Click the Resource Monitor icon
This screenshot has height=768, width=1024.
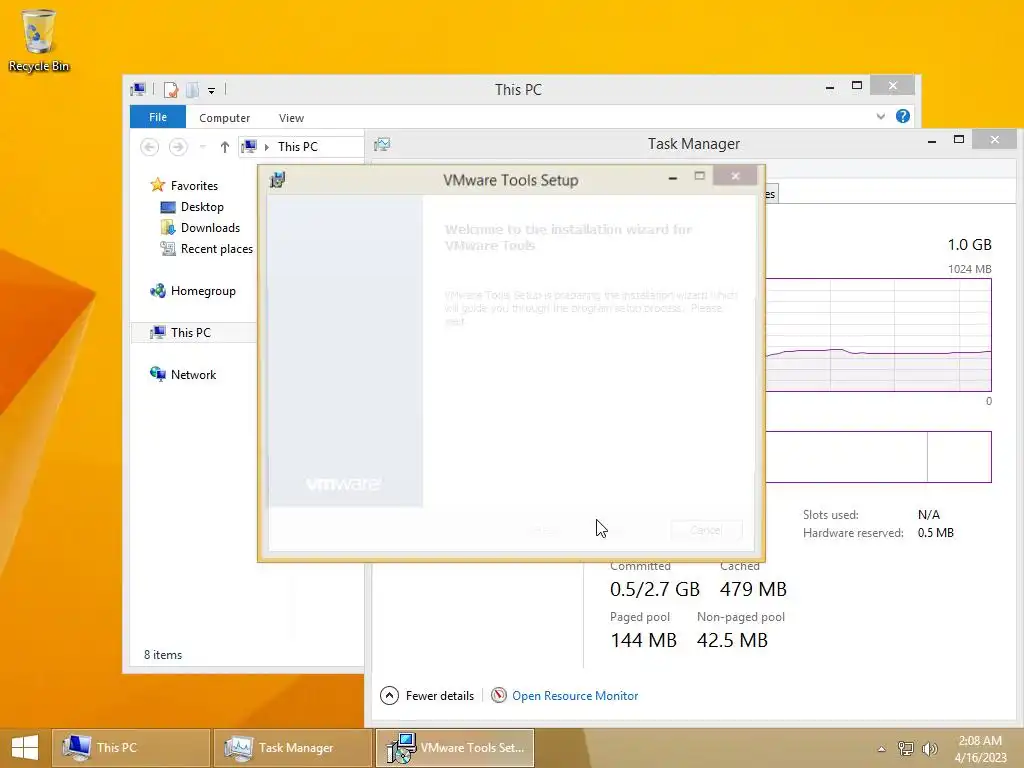click(498, 696)
